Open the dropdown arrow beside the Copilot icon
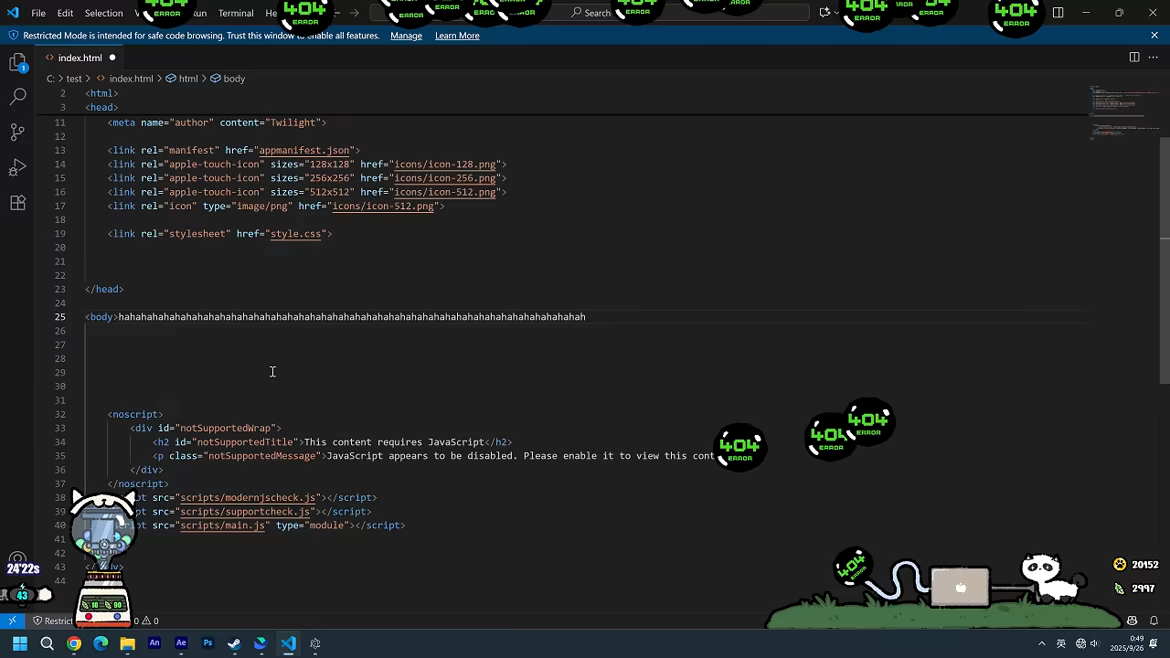Image resolution: width=1170 pixels, height=658 pixels. coord(836,13)
